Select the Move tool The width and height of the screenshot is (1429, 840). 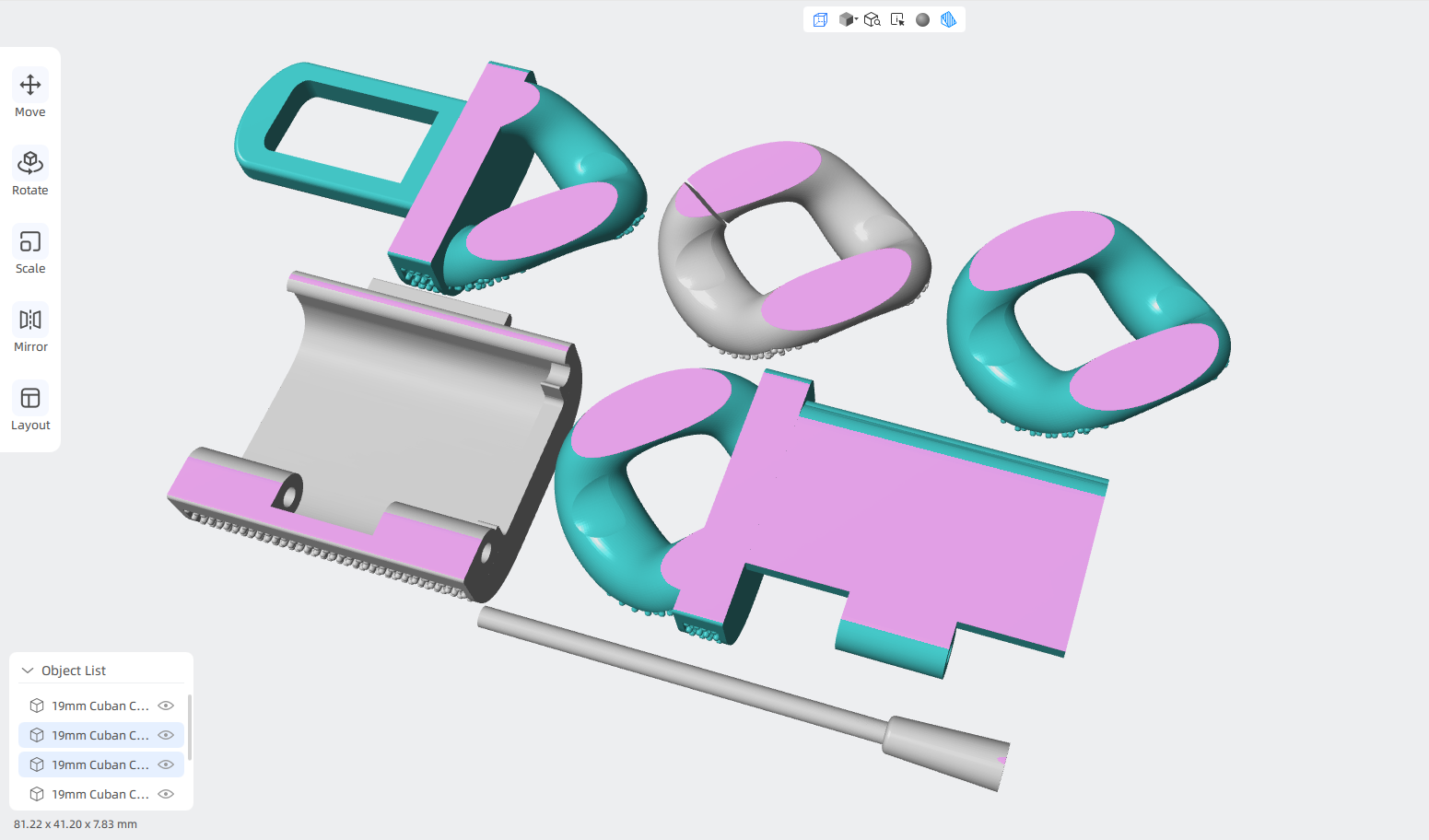[30, 94]
